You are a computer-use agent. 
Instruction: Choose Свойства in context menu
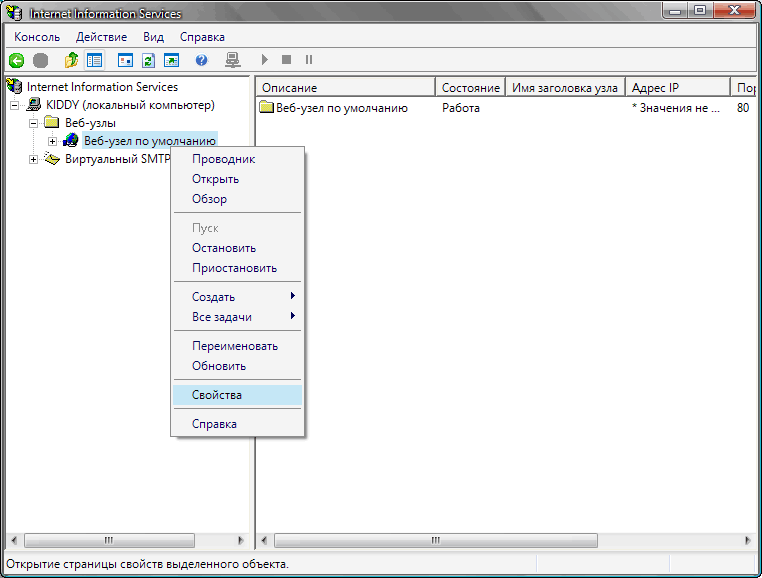coord(238,395)
